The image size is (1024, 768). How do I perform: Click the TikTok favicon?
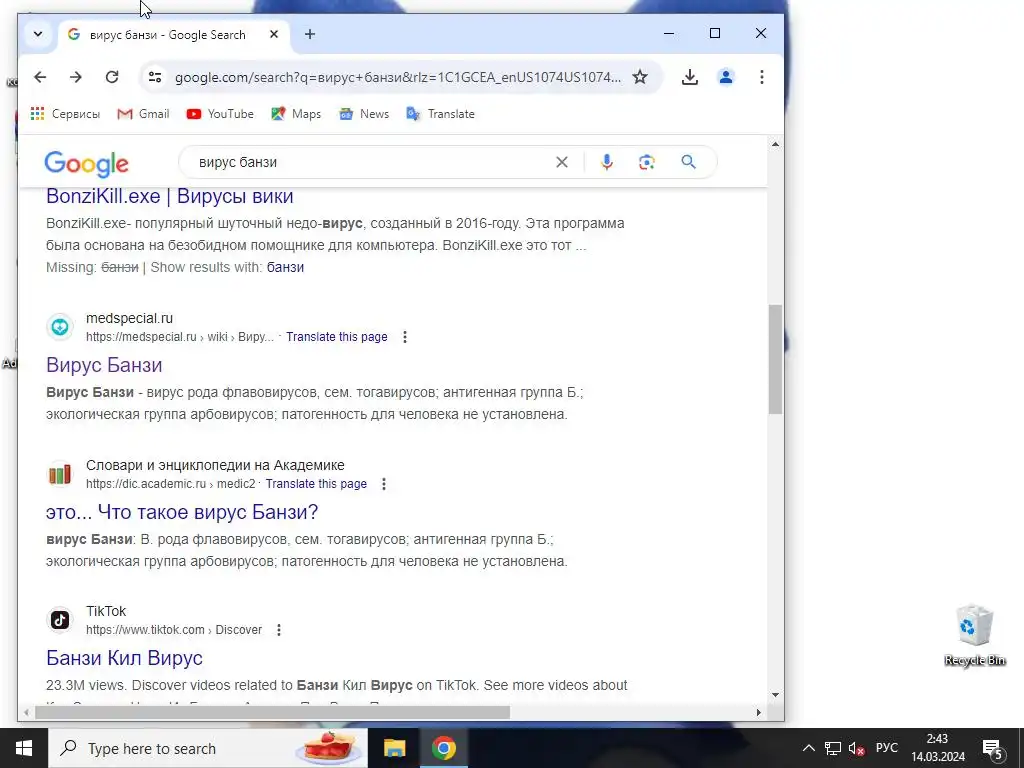[x=60, y=620]
